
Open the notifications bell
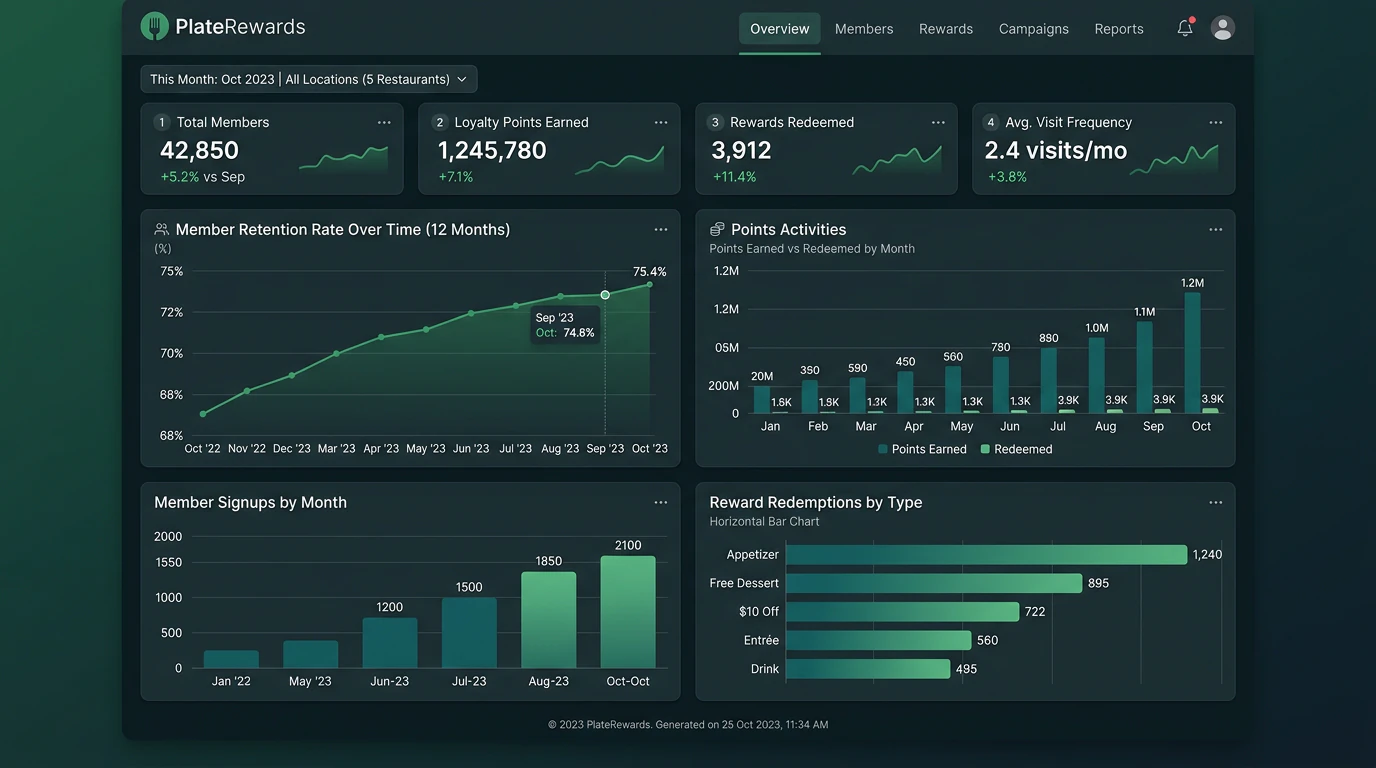point(1185,28)
